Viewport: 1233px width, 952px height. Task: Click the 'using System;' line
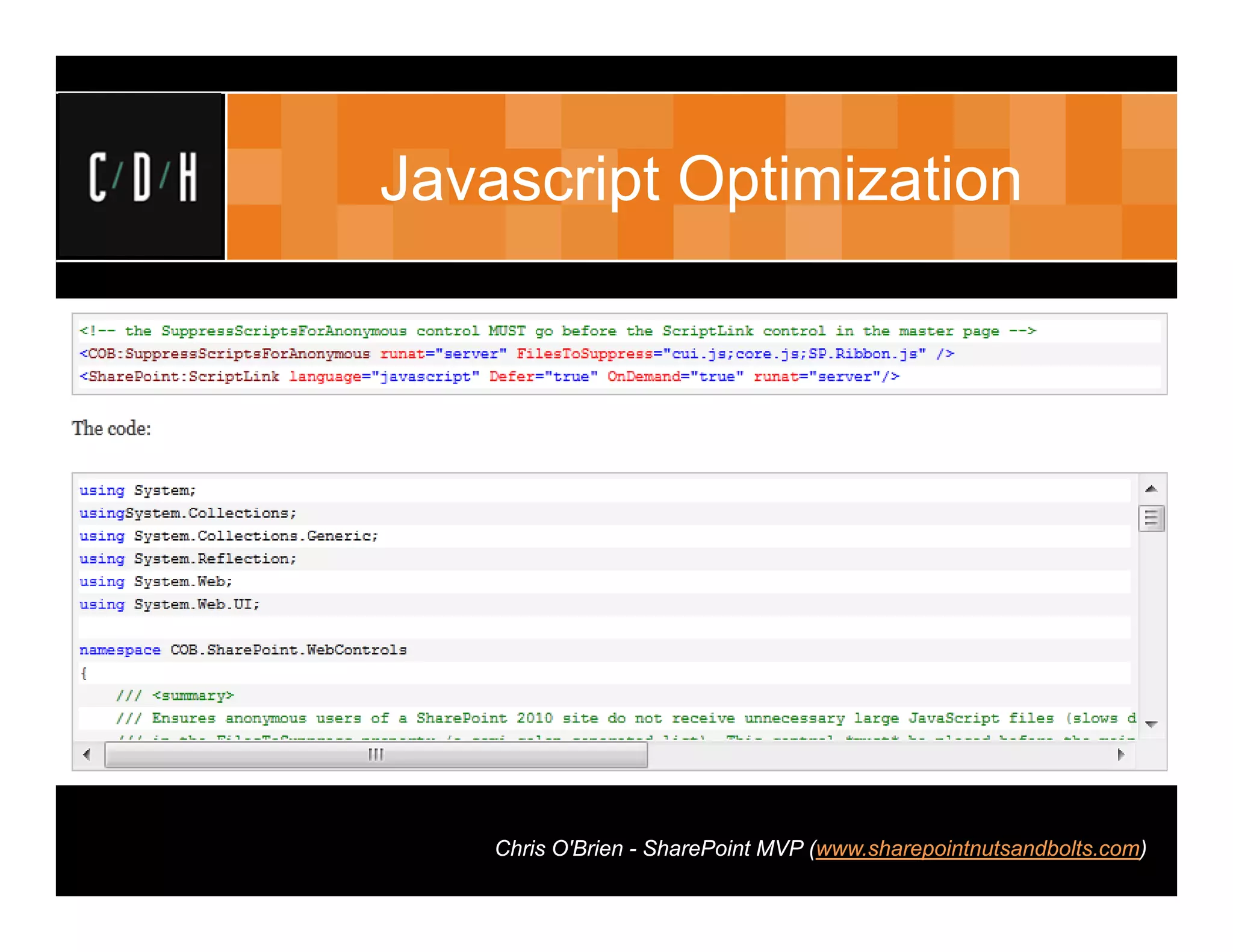(138, 490)
